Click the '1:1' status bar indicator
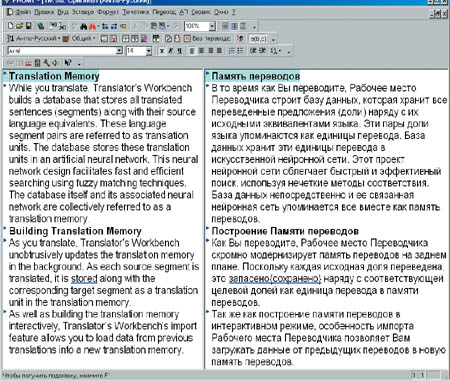The width and height of the screenshot is (450, 381). [418, 375]
